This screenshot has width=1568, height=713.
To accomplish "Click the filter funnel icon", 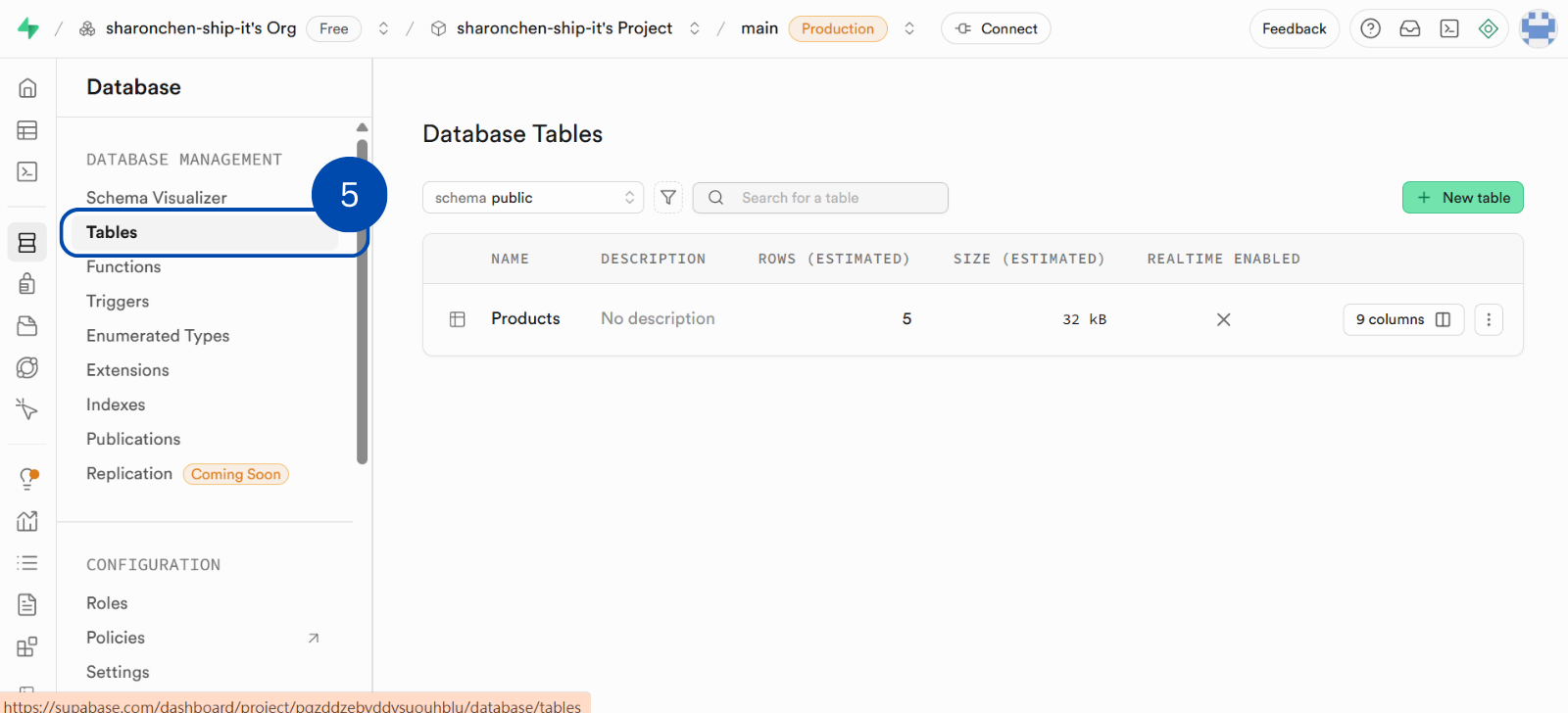I will click(x=668, y=198).
